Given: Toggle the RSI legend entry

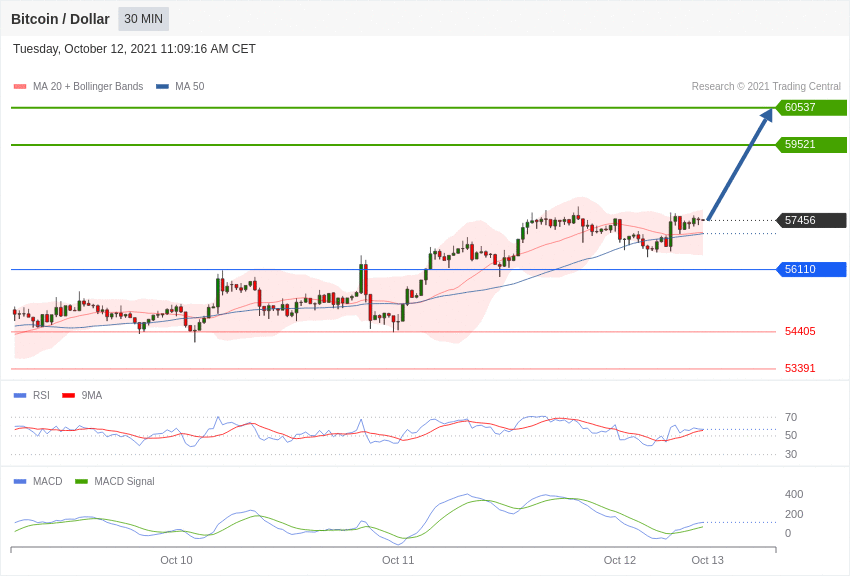Looking at the screenshot, I should point(31,396).
